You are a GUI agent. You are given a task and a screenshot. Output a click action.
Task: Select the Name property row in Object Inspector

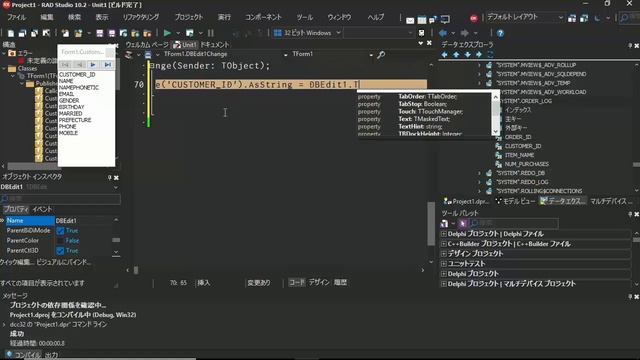coord(60,221)
